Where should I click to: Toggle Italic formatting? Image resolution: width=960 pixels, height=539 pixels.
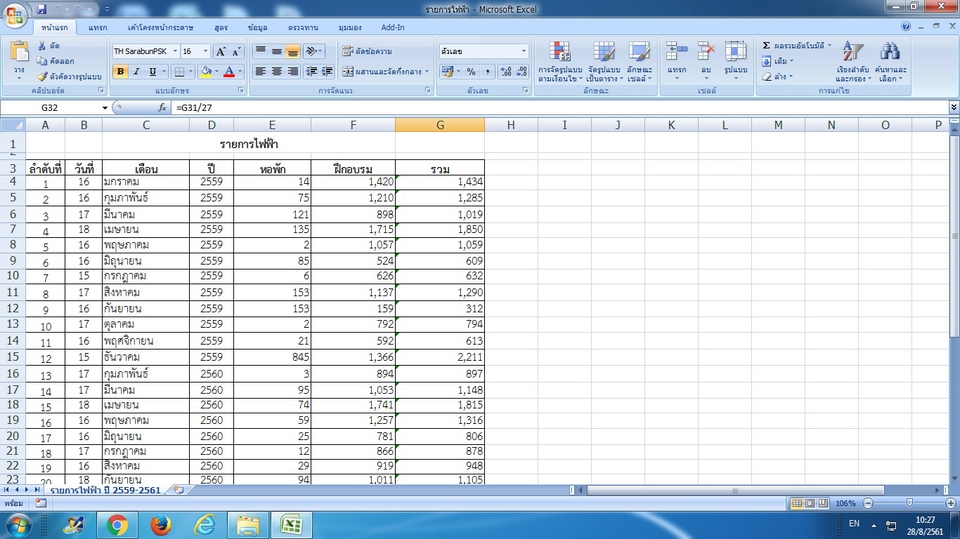tap(136, 72)
